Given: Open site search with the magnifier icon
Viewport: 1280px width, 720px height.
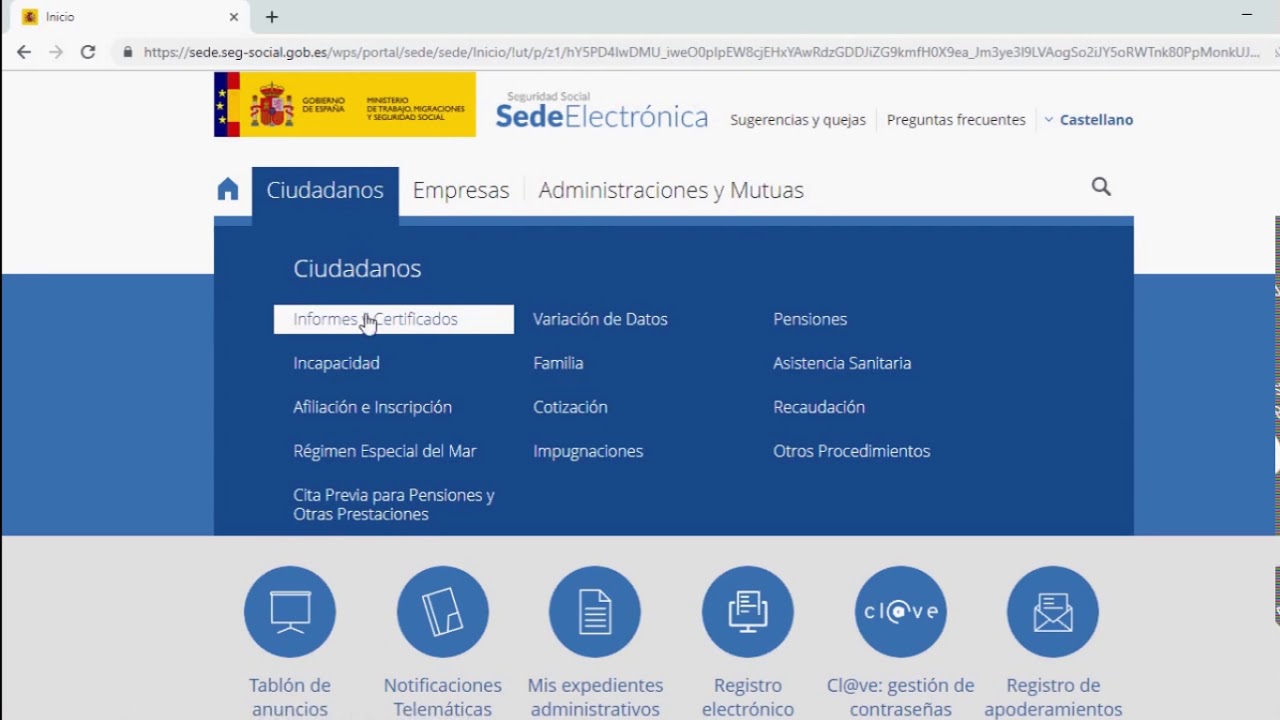Looking at the screenshot, I should point(1101,187).
